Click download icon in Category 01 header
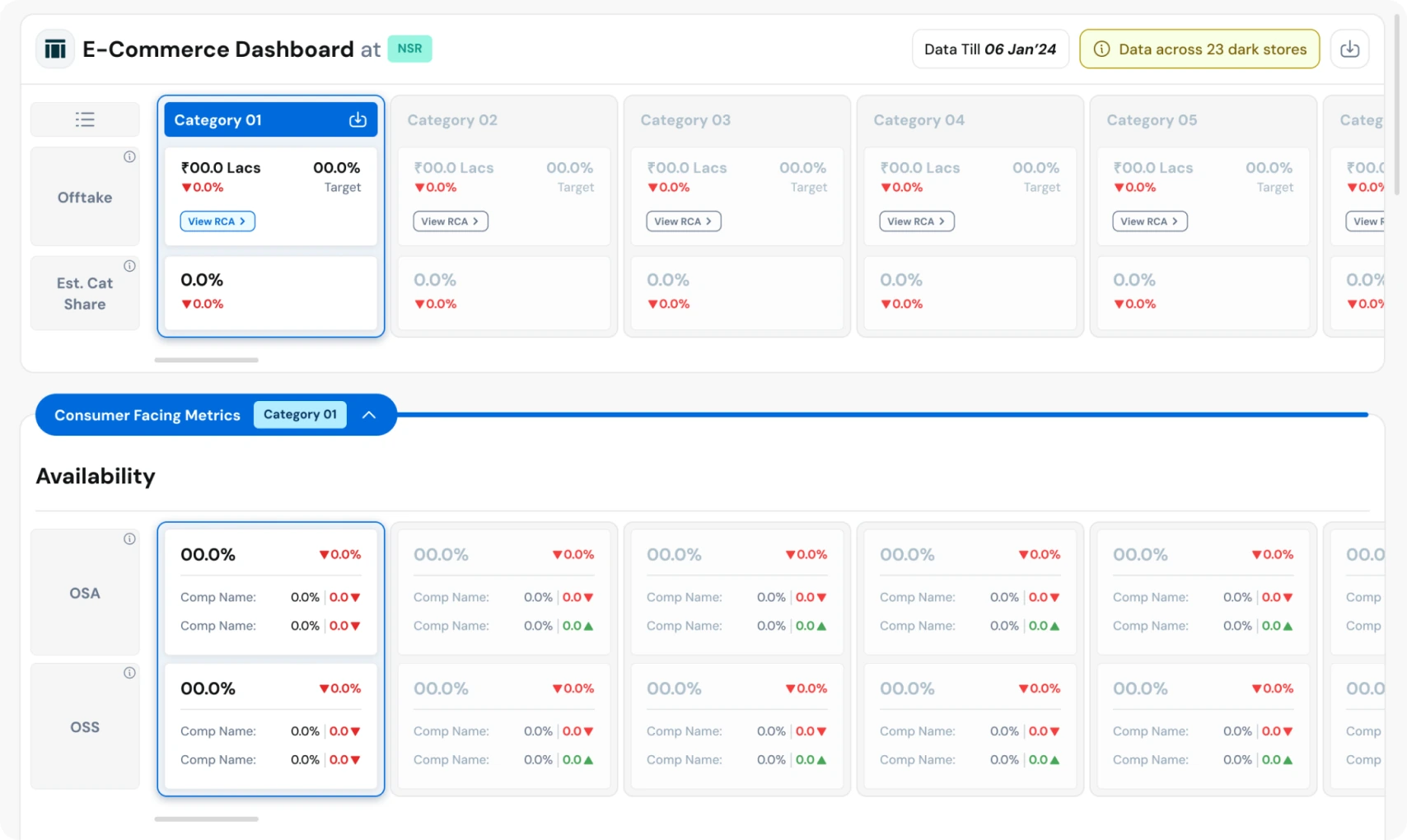 [x=358, y=120]
